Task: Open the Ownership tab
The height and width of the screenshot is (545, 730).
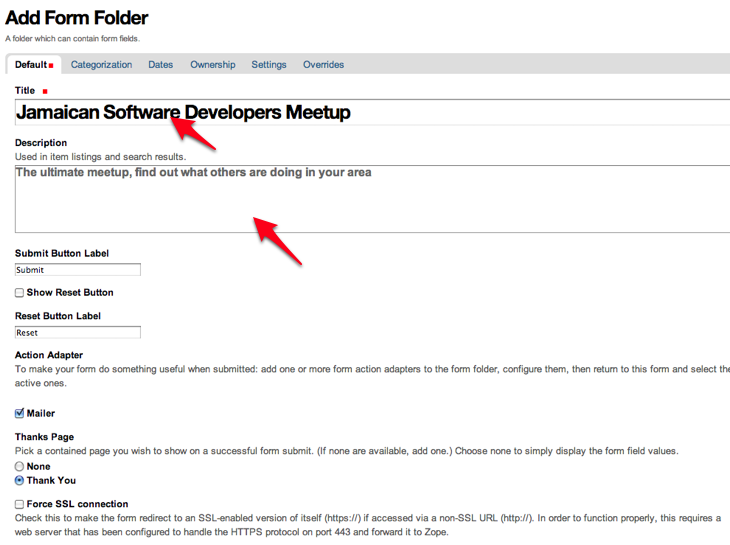Action: pyautogui.click(x=212, y=65)
